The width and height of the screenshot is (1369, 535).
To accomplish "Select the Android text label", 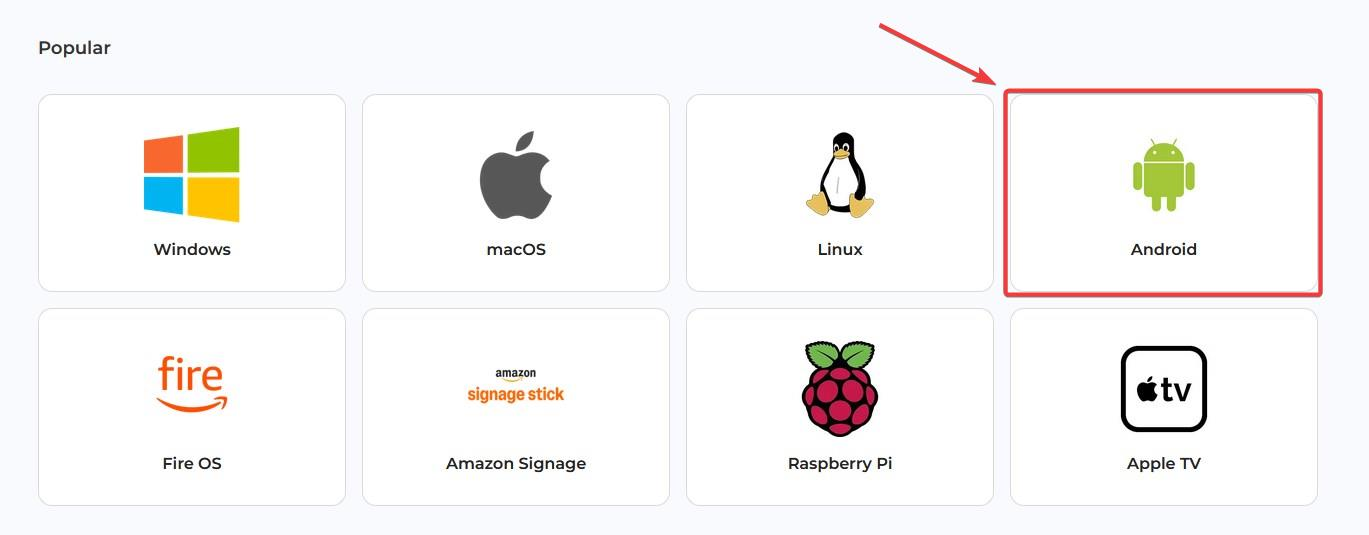I will click(1163, 250).
